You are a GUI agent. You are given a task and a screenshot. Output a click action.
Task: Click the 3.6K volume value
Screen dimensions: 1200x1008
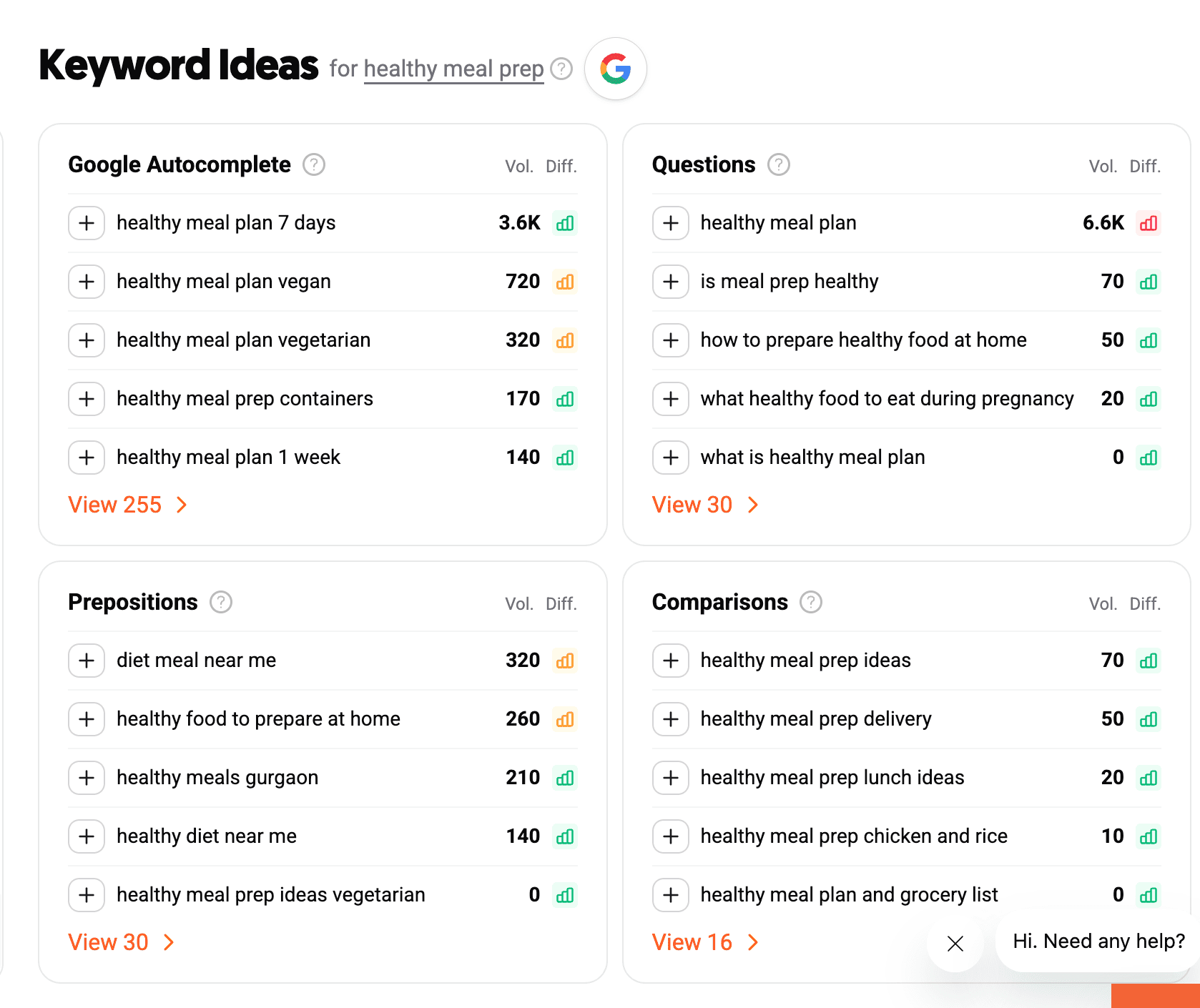point(520,223)
